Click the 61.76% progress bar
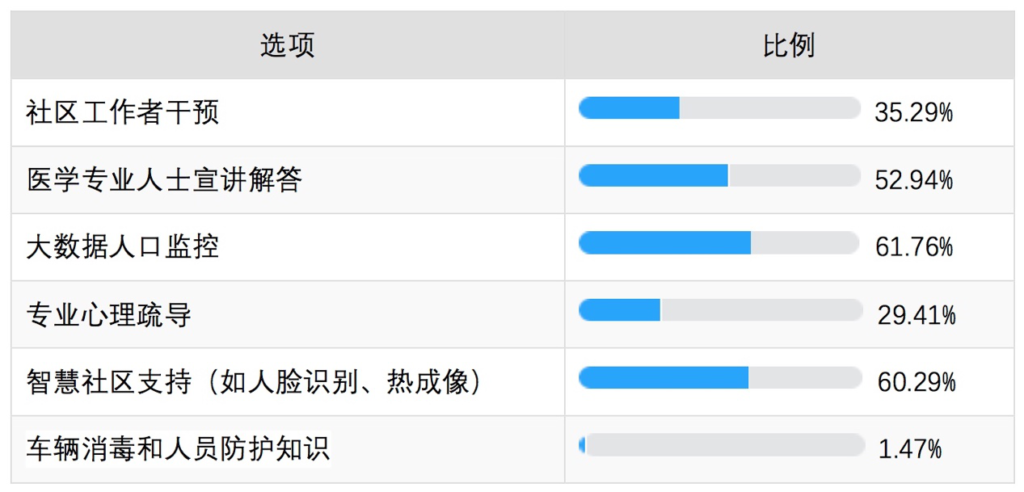The width and height of the screenshot is (1024, 492). coord(720,242)
